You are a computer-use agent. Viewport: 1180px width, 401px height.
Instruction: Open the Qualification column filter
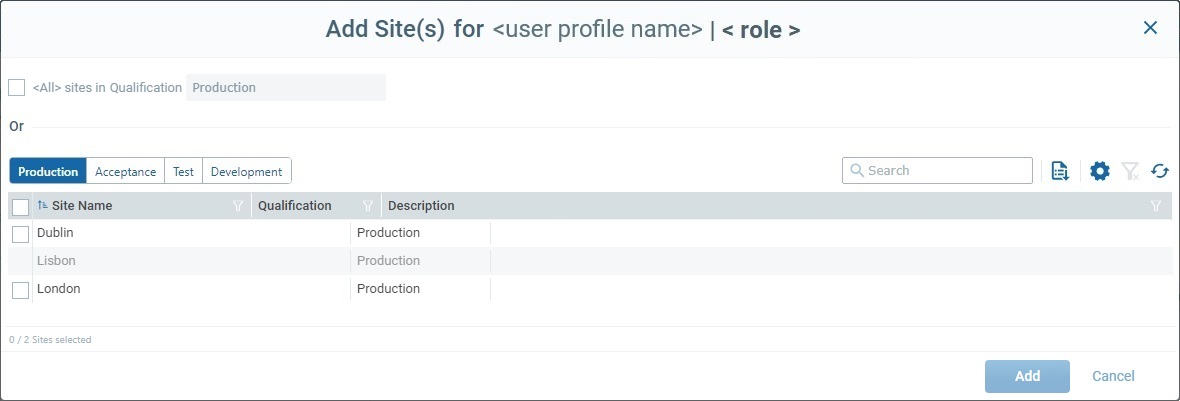tap(368, 206)
